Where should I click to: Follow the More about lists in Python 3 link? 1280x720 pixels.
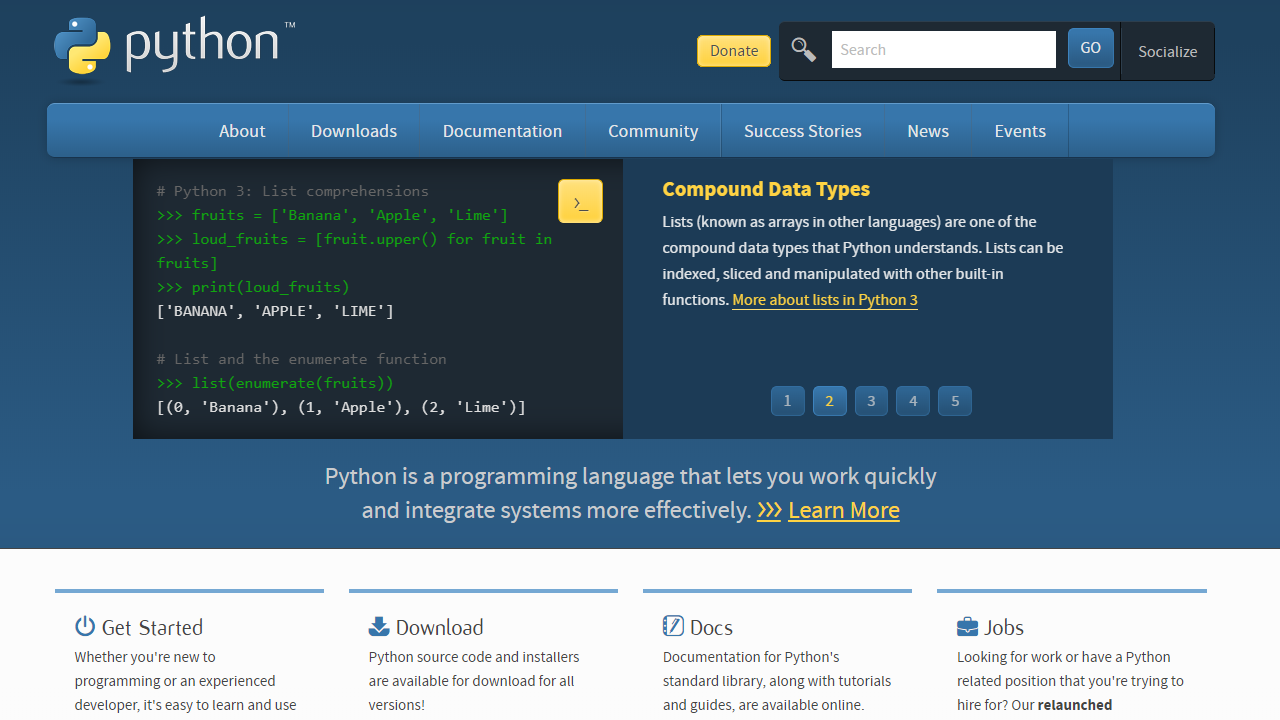(824, 299)
